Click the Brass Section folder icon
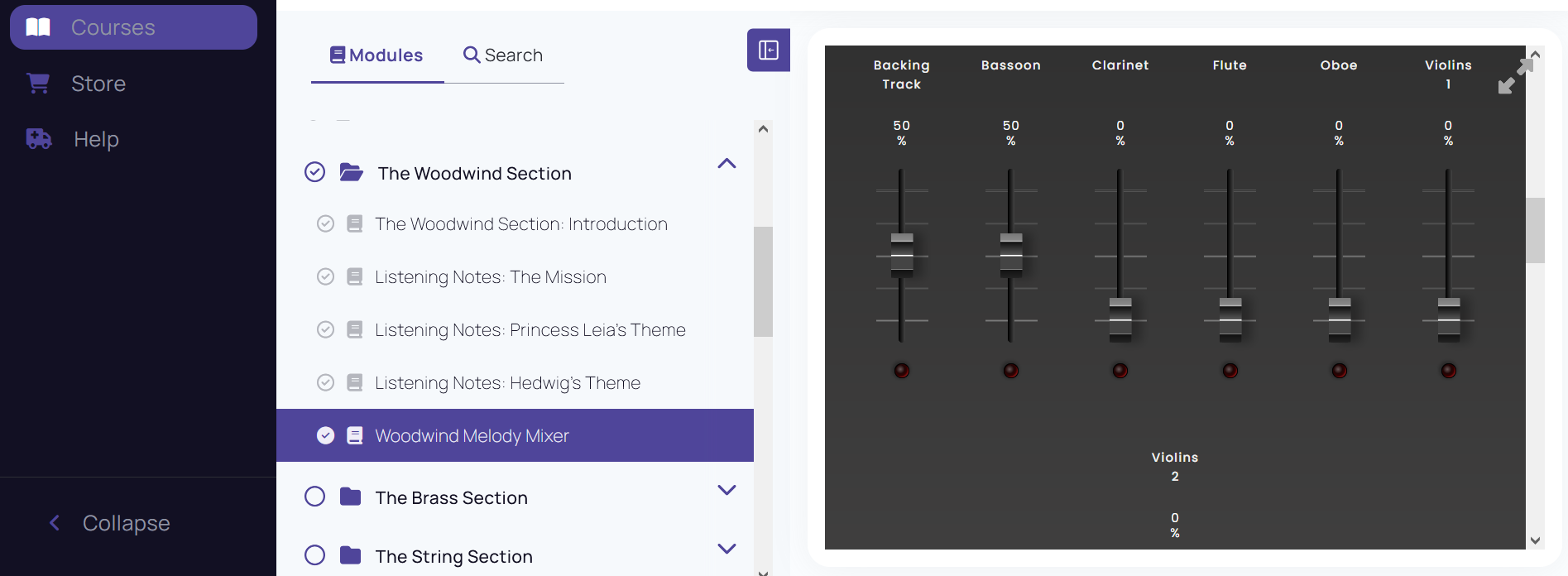Image resolution: width=1568 pixels, height=576 pixels. click(351, 497)
